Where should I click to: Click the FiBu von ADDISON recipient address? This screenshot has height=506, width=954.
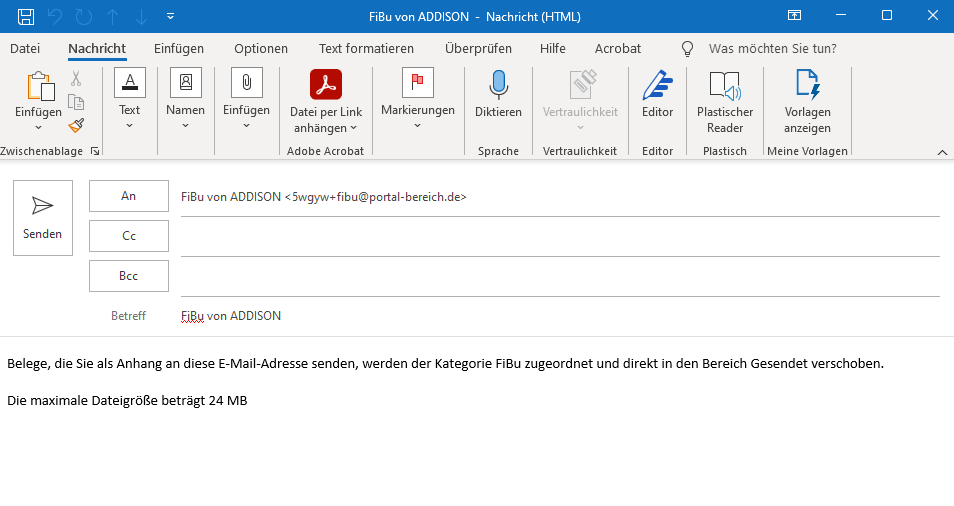pyautogui.click(x=324, y=197)
